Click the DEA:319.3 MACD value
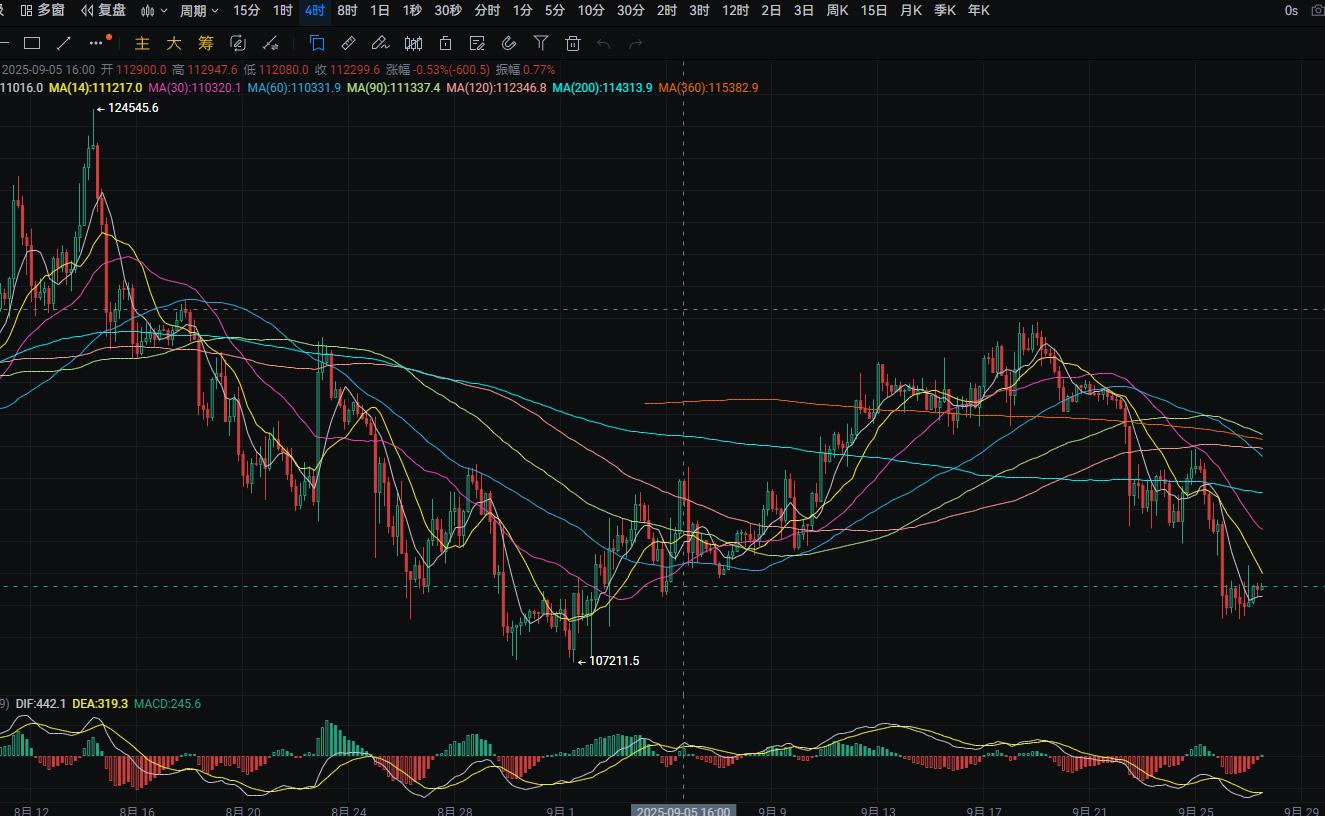This screenshot has height=816, width=1325. [100, 704]
